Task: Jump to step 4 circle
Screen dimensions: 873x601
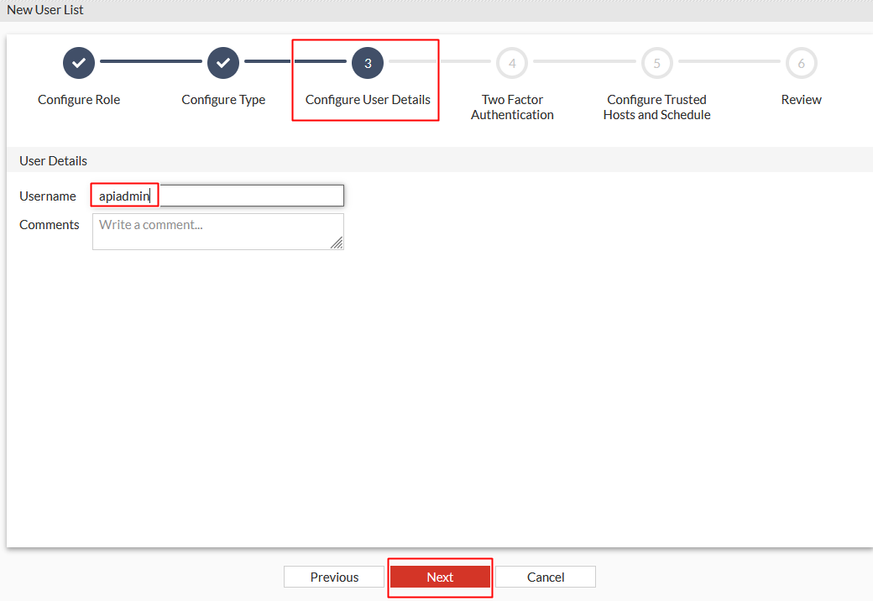Action: click(x=512, y=63)
